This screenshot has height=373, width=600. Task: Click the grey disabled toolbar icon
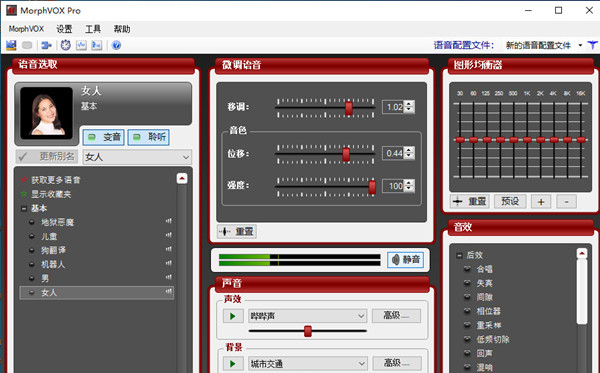(x=27, y=45)
